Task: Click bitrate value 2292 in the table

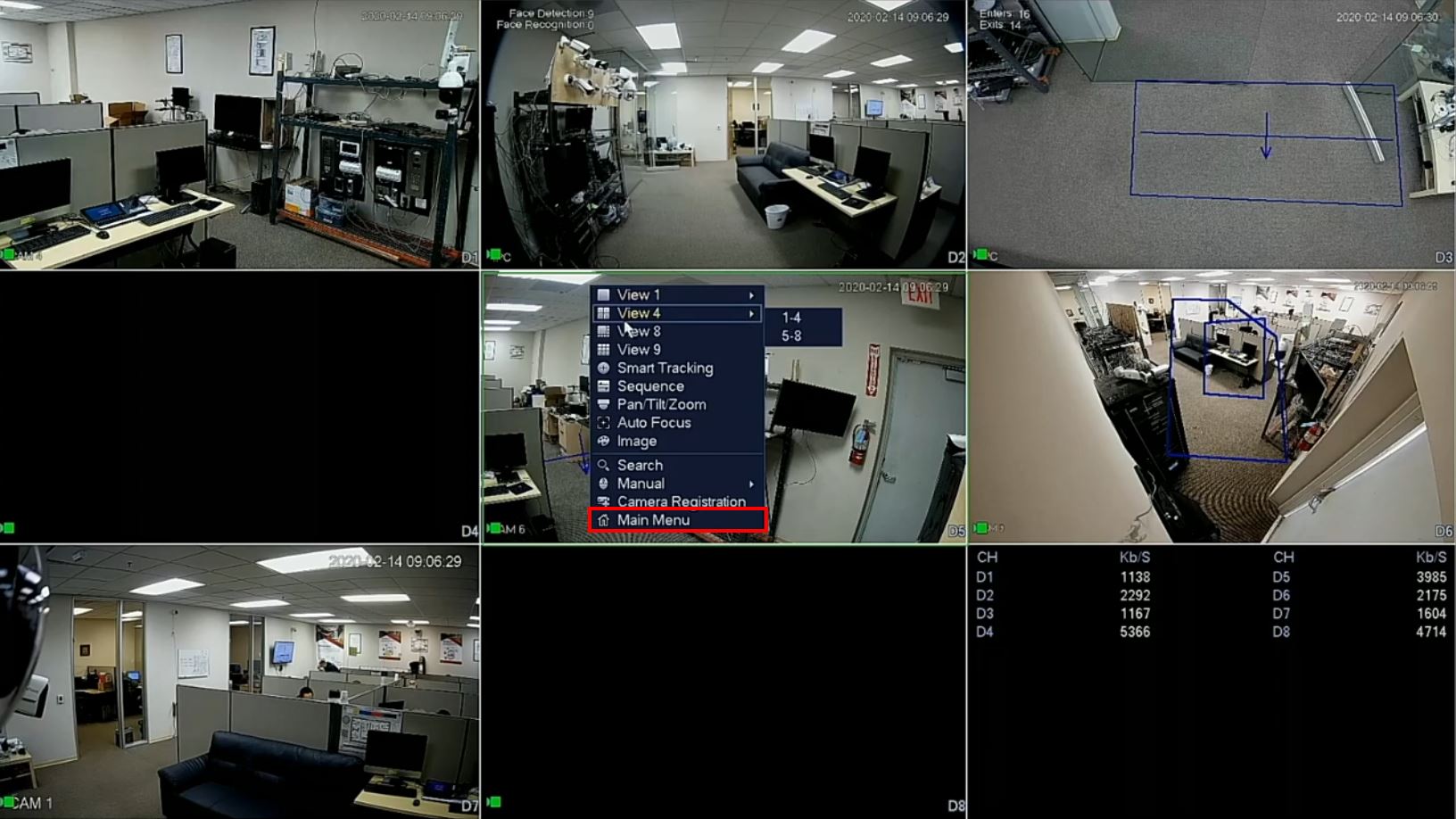Action: [x=1135, y=595]
